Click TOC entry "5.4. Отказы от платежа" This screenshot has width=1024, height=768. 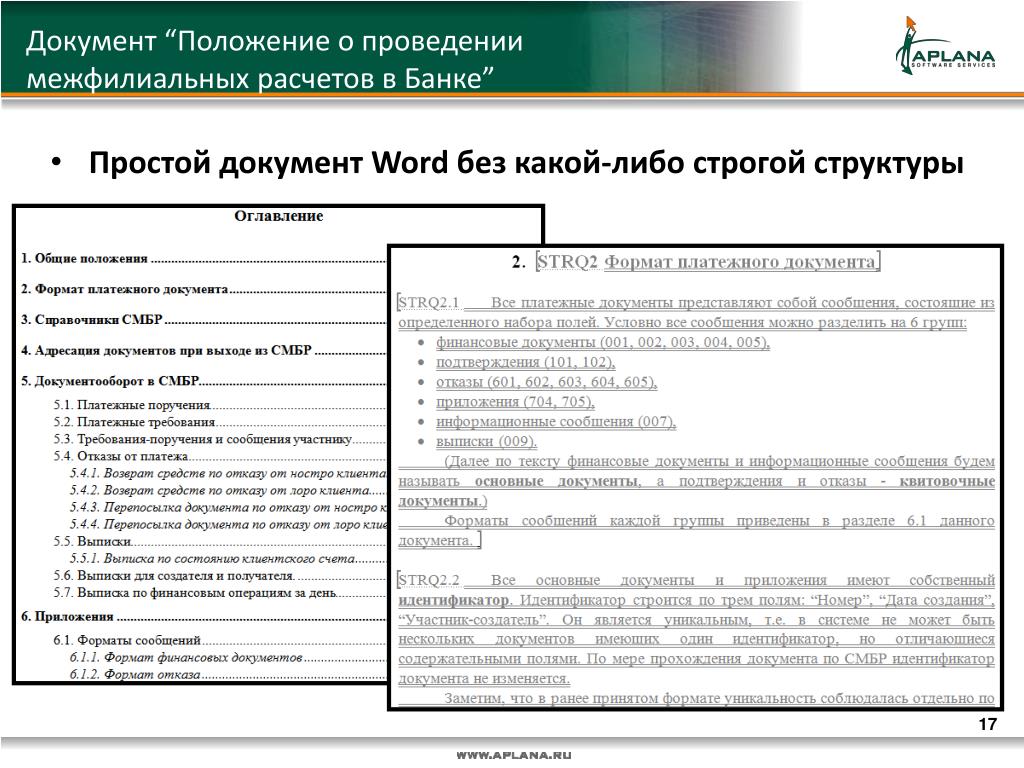(219, 456)
